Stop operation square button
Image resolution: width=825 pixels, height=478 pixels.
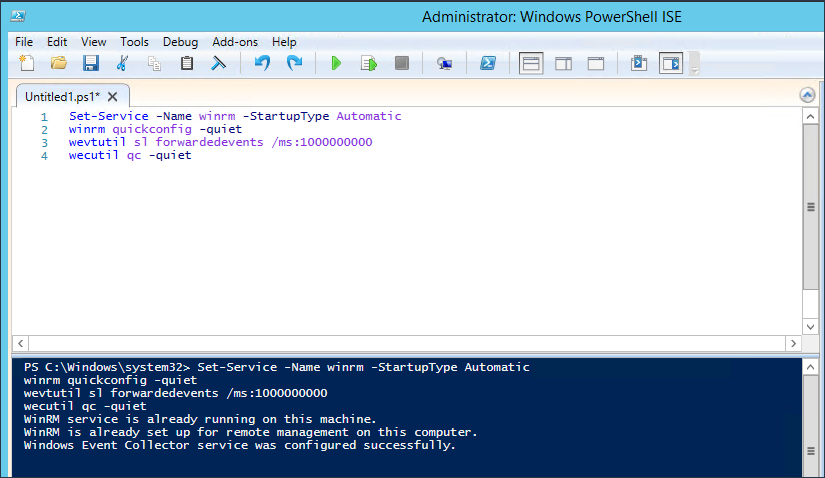[x=401, y=63]
